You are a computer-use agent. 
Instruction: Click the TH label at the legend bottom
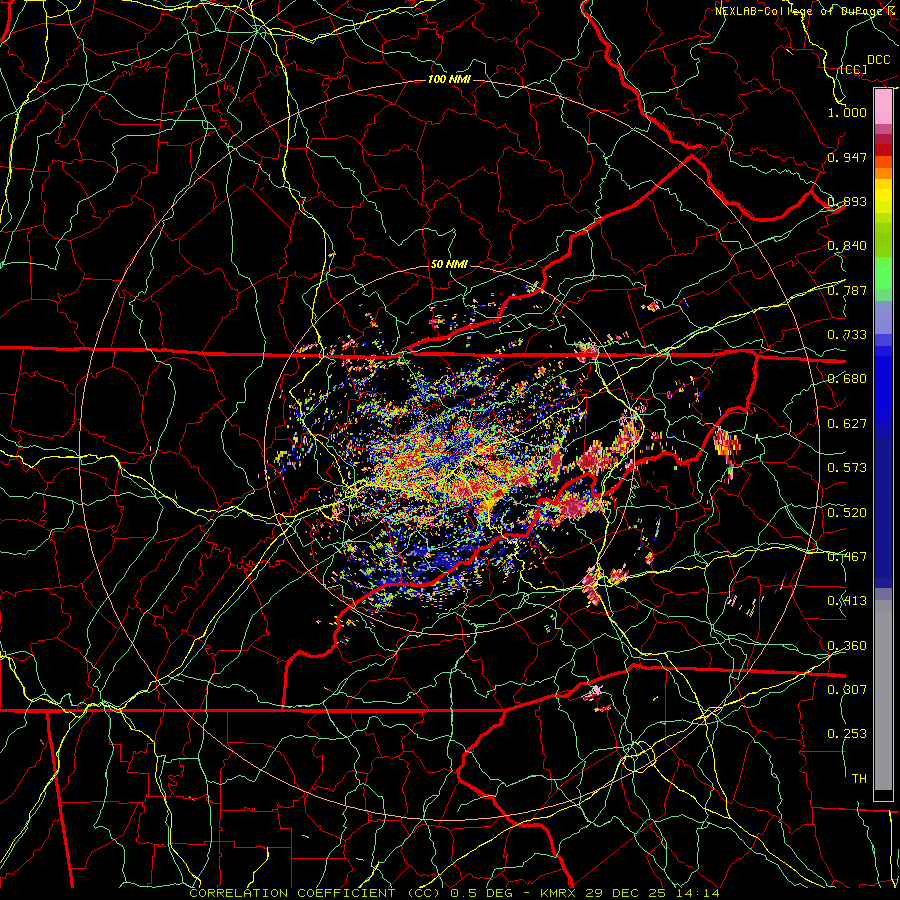click(859, 779)
